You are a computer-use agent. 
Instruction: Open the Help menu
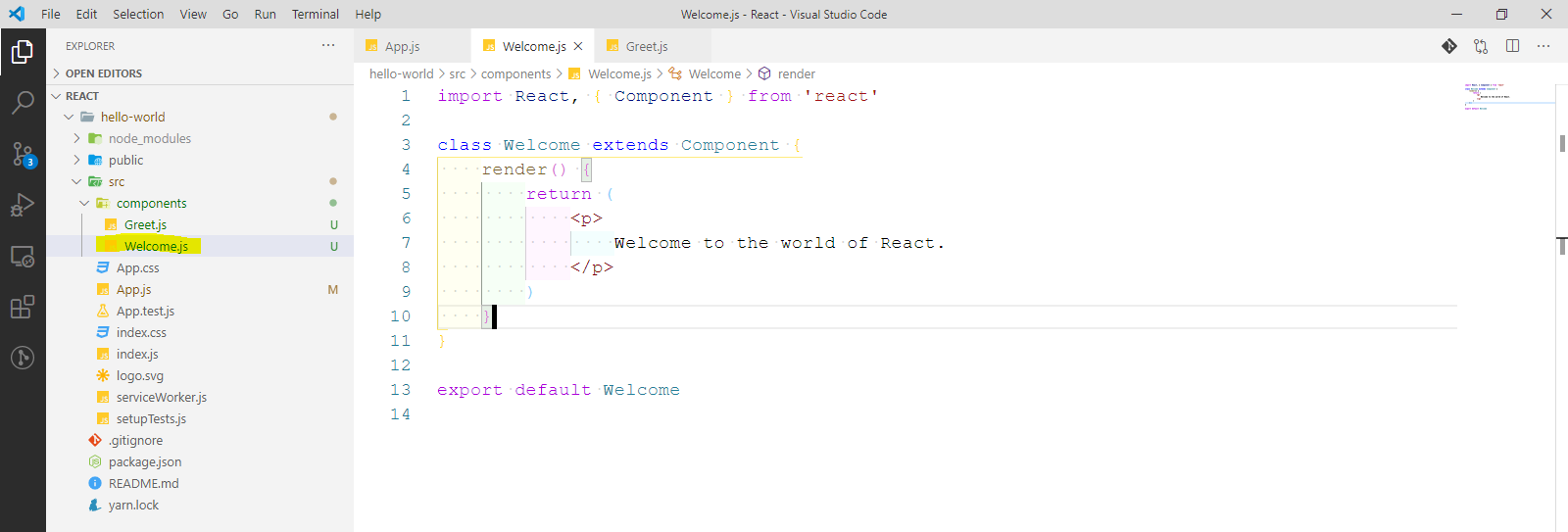click(367, 14)
